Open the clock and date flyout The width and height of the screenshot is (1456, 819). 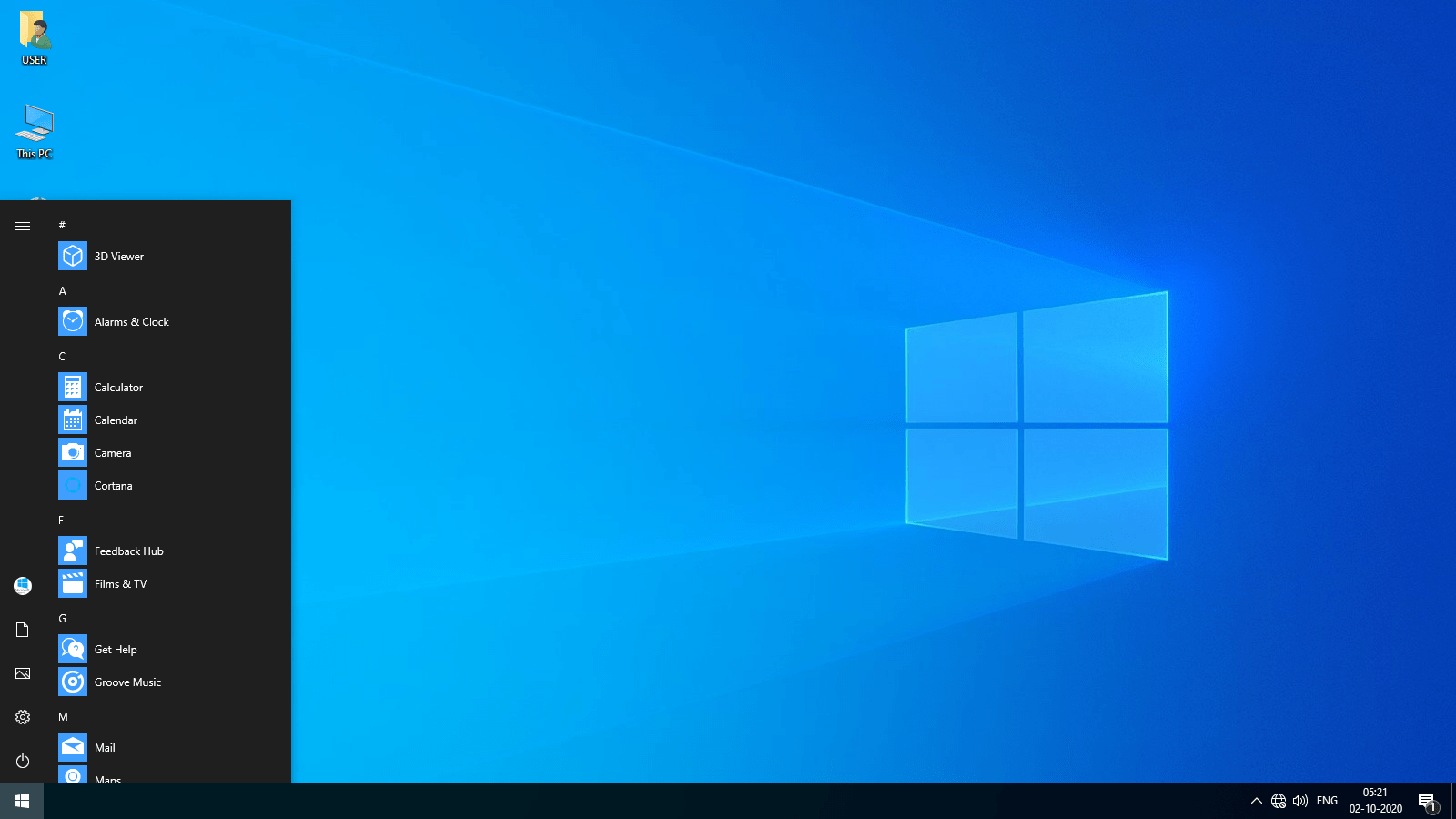(1375, 801)
